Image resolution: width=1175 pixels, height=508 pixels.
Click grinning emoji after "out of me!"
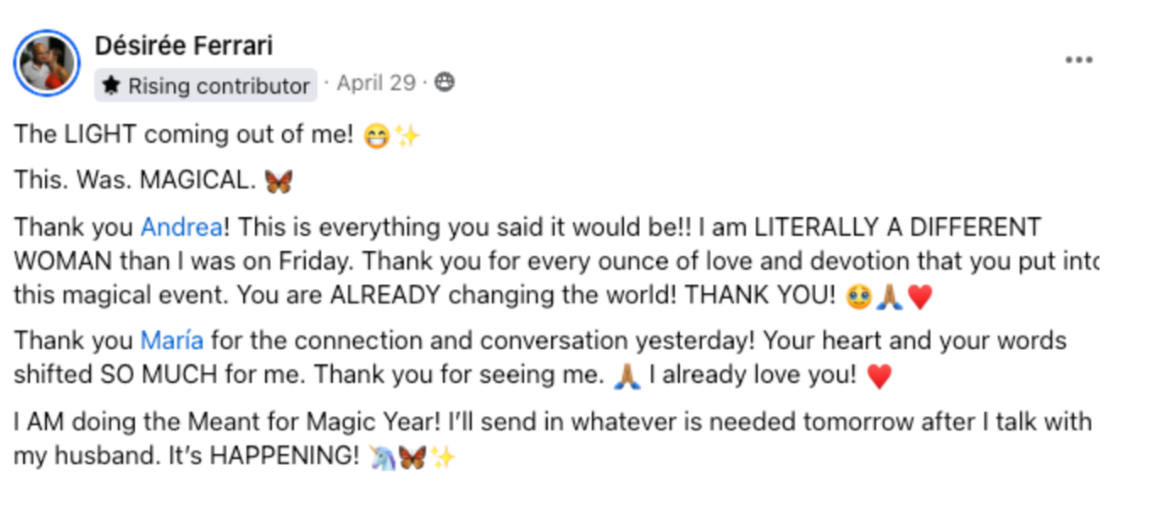point(376,135)
